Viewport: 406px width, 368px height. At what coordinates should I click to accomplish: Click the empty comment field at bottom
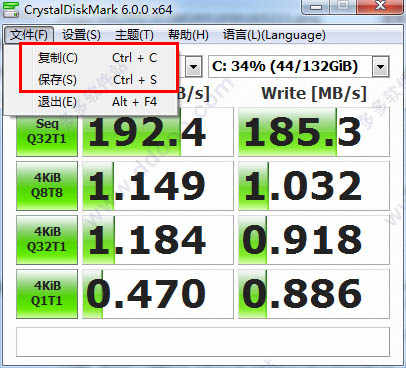203,342
